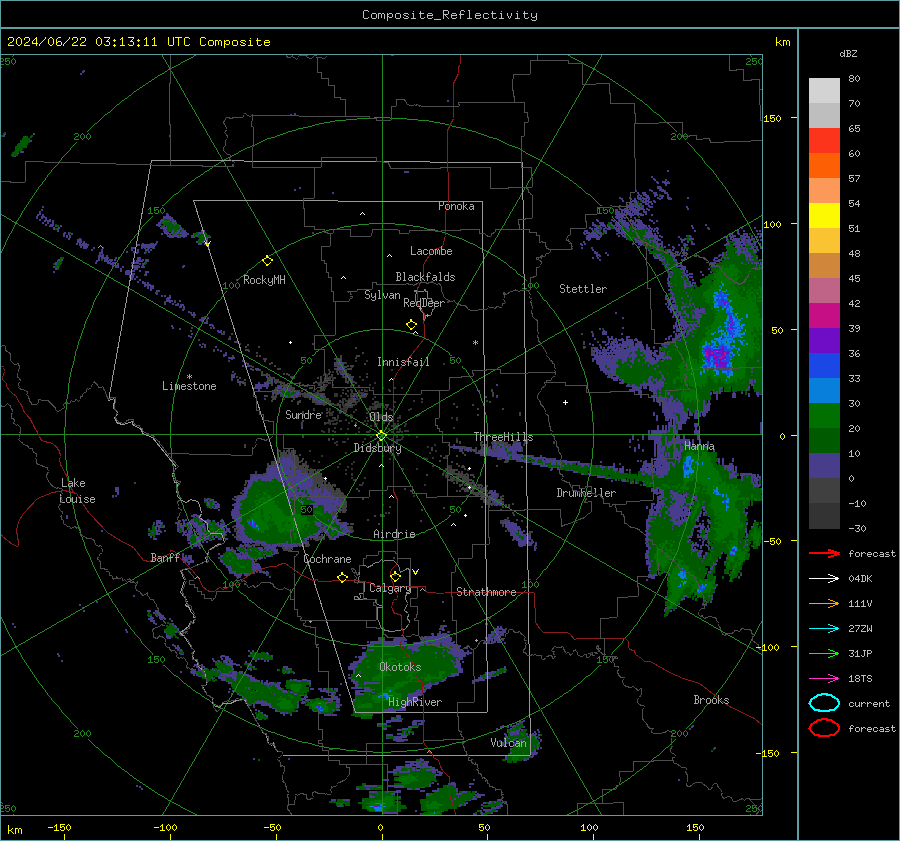Click the yellow diamond marker above RockyMH
Image resolution: width=900 pixels, height=841 pixels.
tap(267, 261)
